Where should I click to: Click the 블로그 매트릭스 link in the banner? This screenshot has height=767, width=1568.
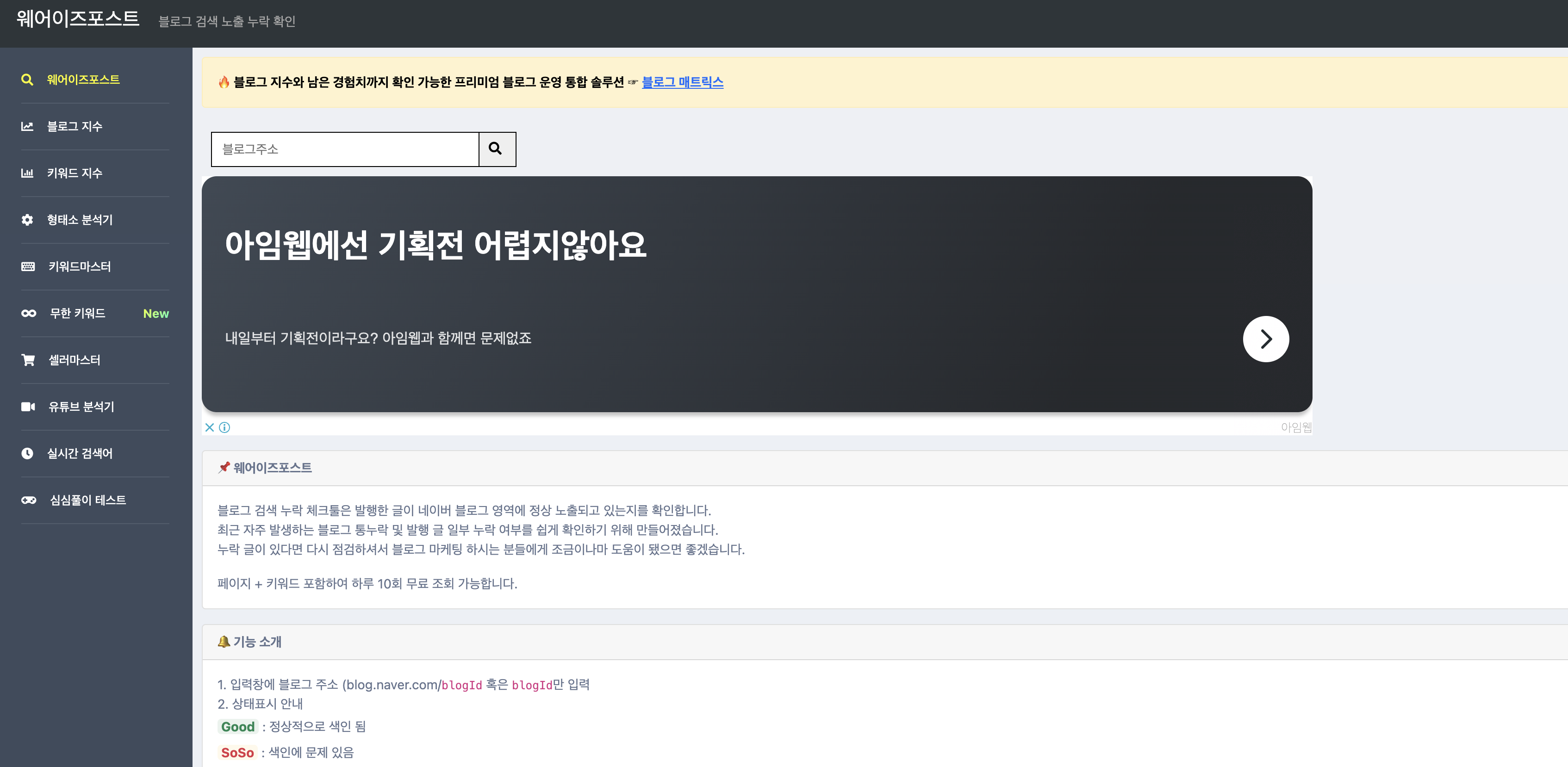click(x=682, y=82)
